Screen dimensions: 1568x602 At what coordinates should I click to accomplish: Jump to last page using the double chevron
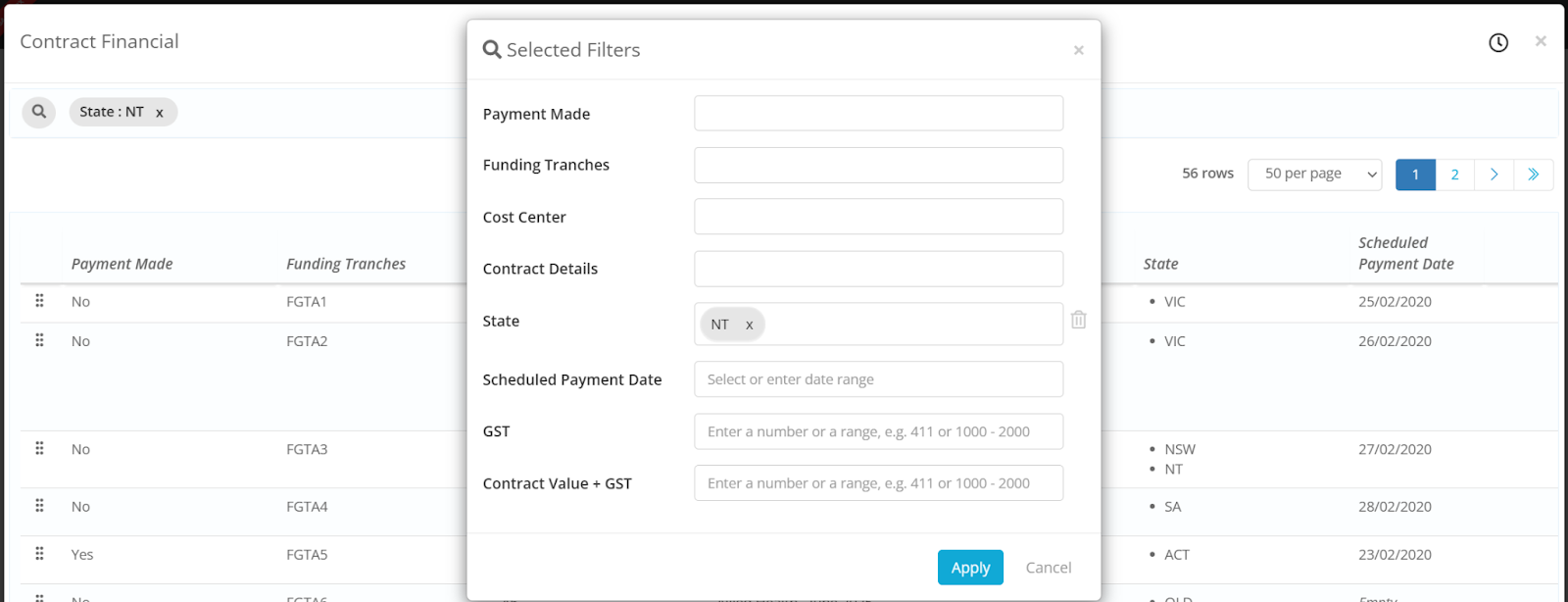[x=1533, y=174]
